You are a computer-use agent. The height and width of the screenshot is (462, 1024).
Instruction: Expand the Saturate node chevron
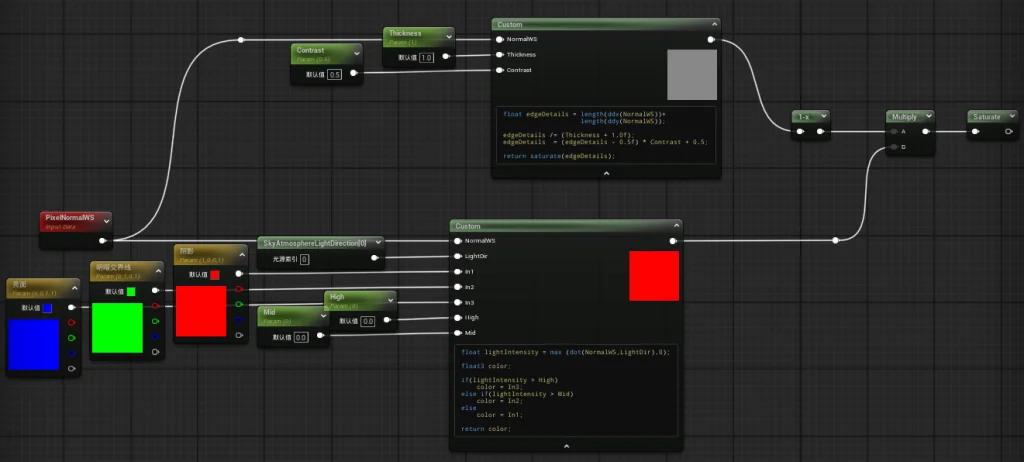pos(1012,117)
